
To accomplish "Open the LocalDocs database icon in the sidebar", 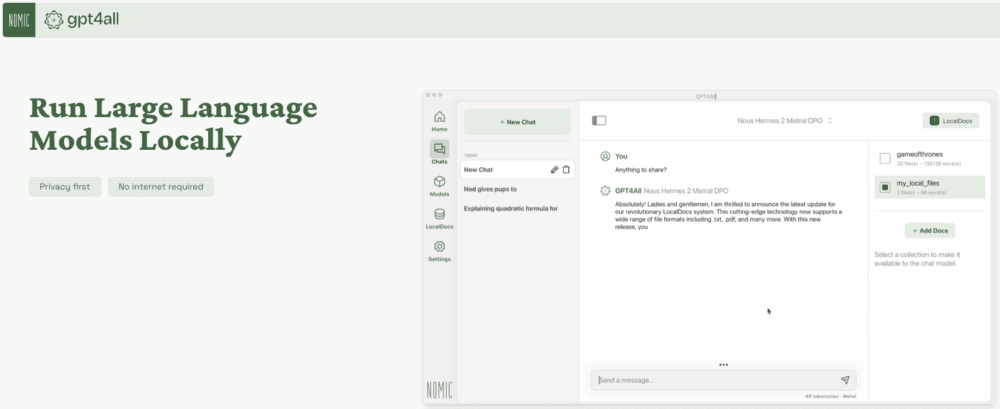I will tap(439, 218).
